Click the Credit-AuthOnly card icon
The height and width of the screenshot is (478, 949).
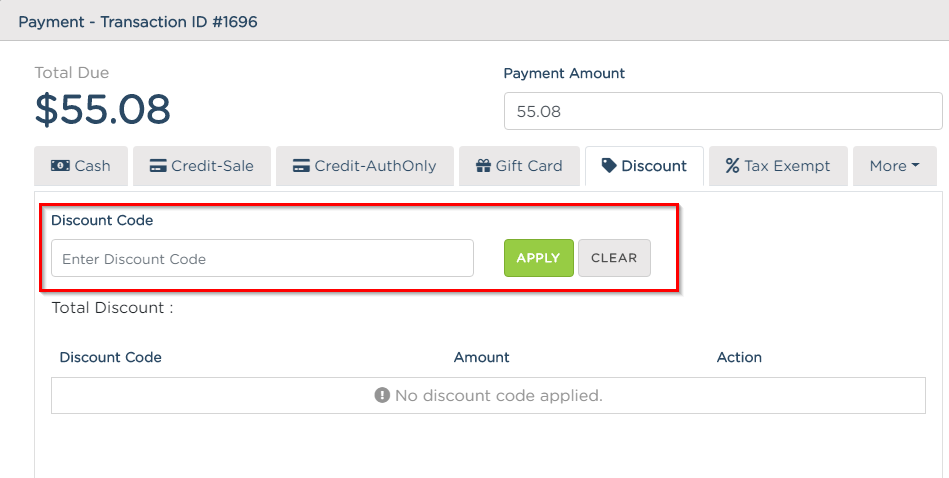coord(301,166)
